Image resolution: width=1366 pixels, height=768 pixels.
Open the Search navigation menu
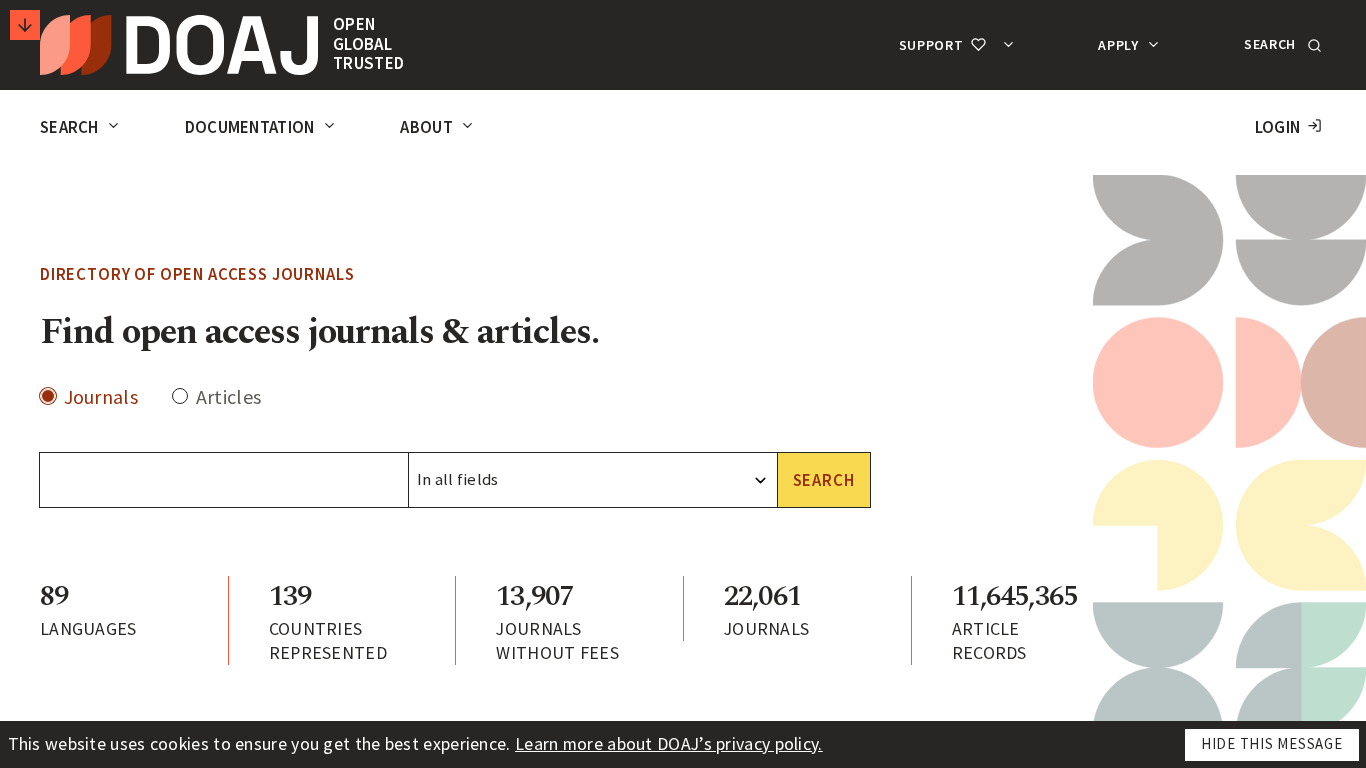point(79,127)
